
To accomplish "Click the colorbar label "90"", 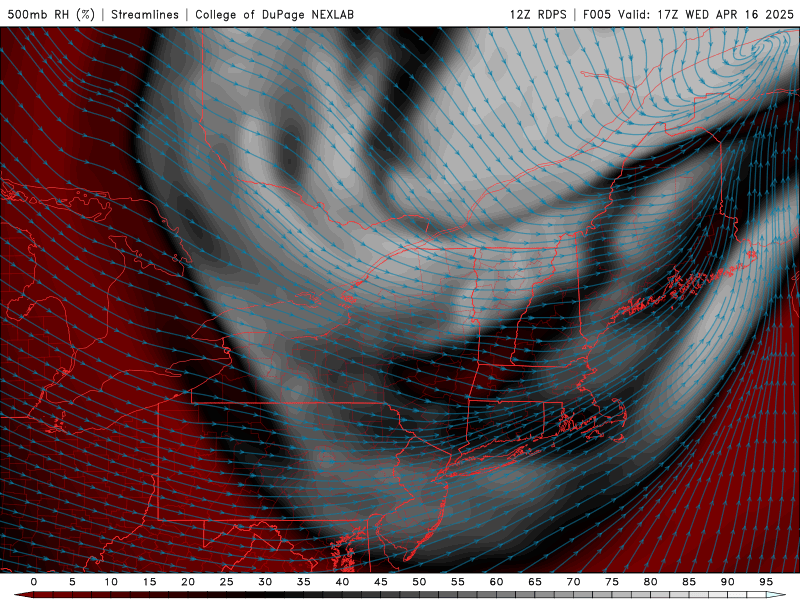I will 728,582.
